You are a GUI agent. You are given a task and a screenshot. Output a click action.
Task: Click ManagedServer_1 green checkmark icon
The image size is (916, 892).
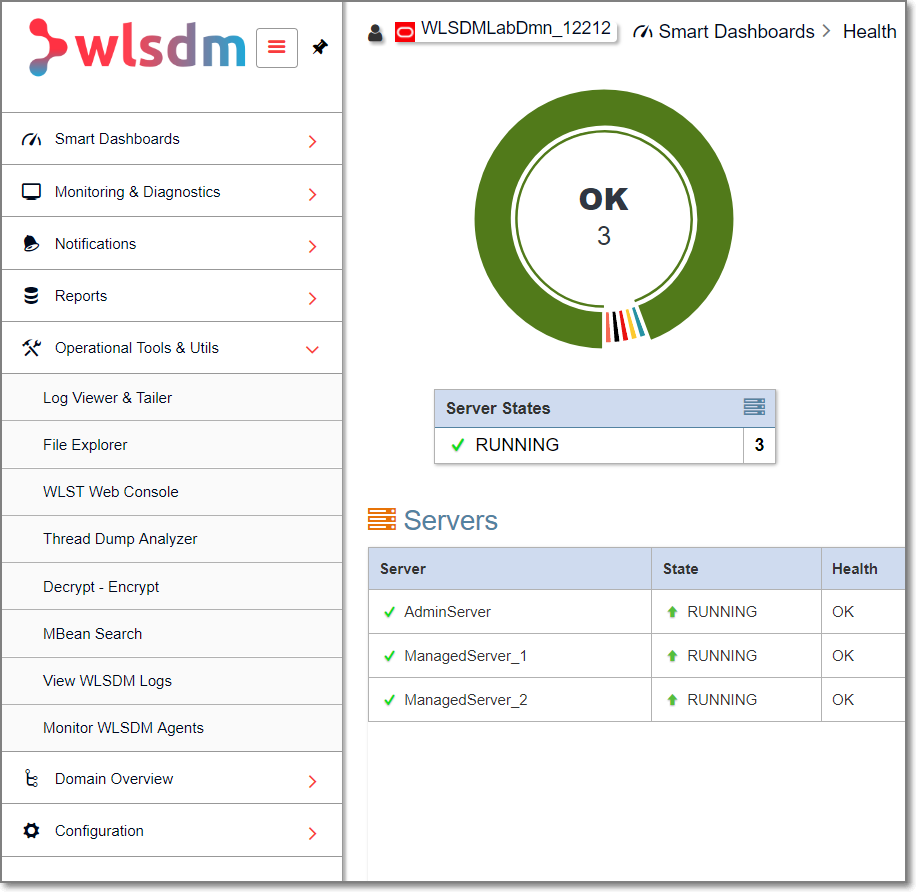[x=390, y=656]
